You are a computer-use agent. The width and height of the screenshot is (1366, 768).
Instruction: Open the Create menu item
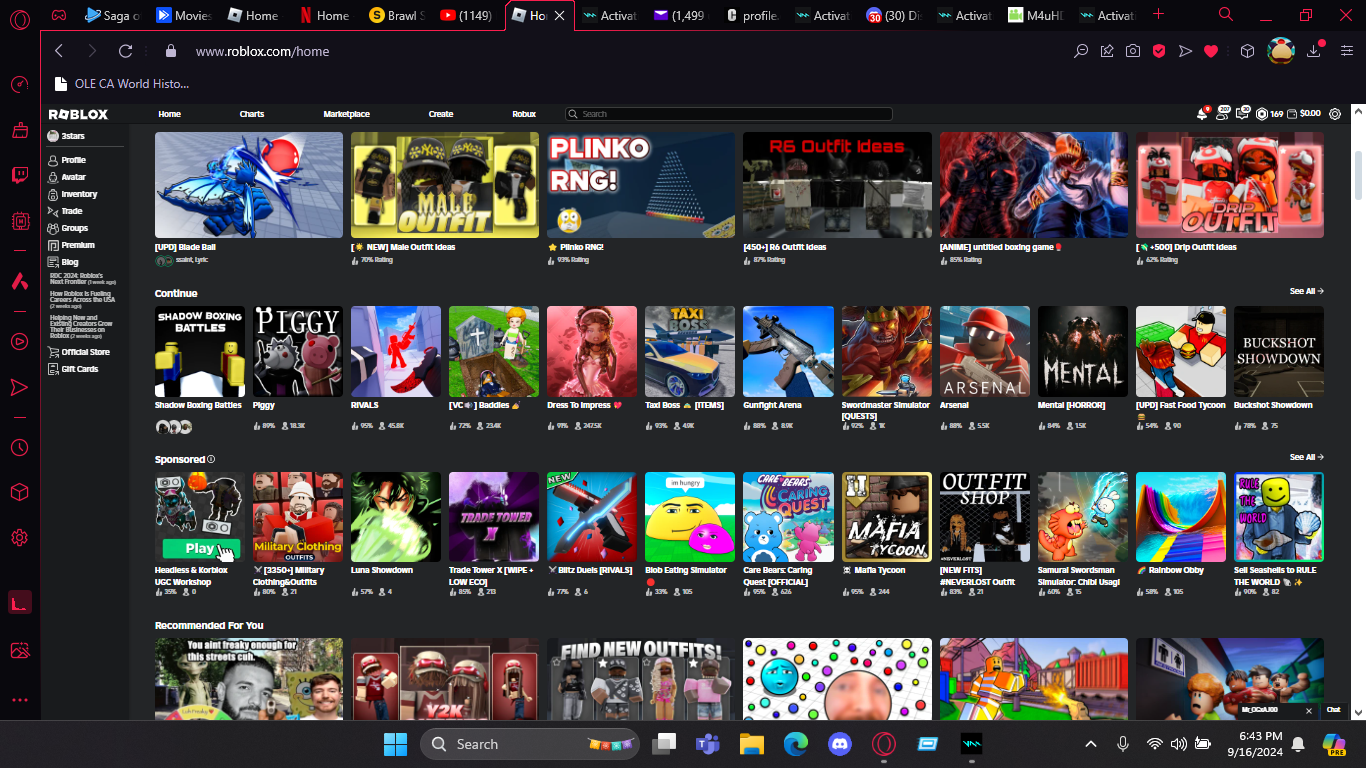[x=441, y=114]
